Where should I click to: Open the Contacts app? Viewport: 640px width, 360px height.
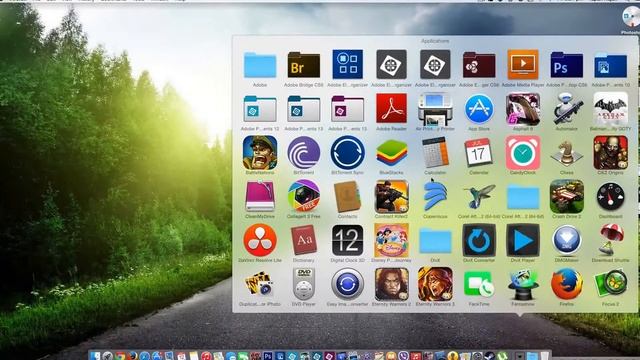347,196
